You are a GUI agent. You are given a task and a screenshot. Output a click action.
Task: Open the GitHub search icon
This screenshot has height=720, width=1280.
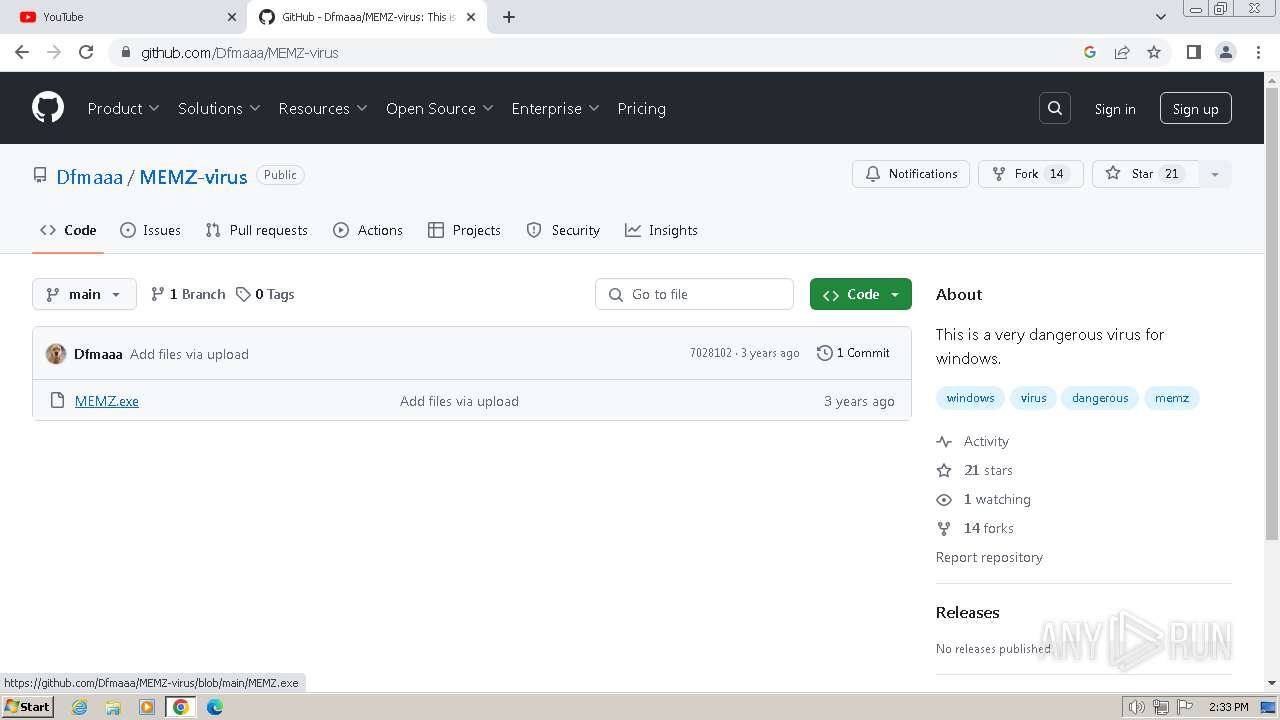coord(1055,108)
